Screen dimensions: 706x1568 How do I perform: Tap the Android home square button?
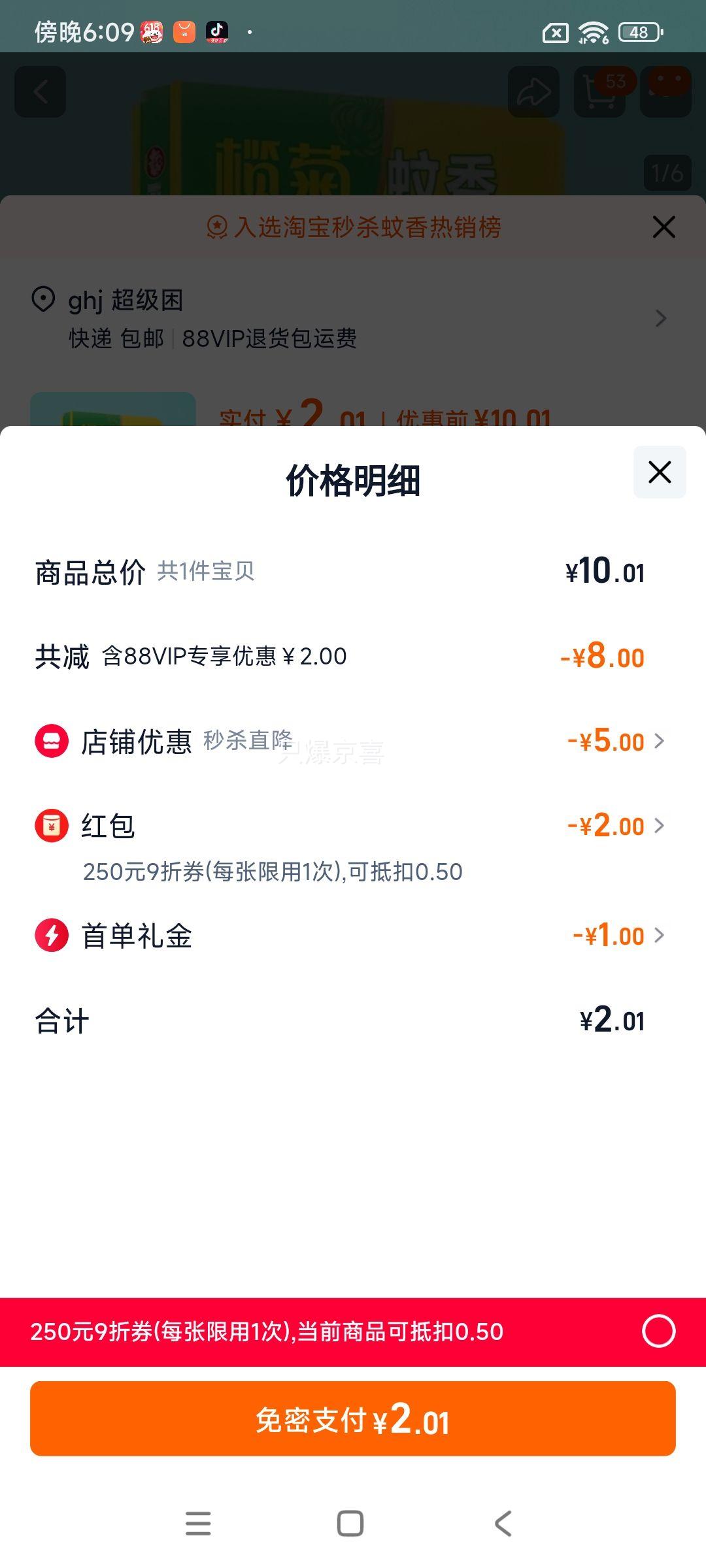(x=350, y=1523)
